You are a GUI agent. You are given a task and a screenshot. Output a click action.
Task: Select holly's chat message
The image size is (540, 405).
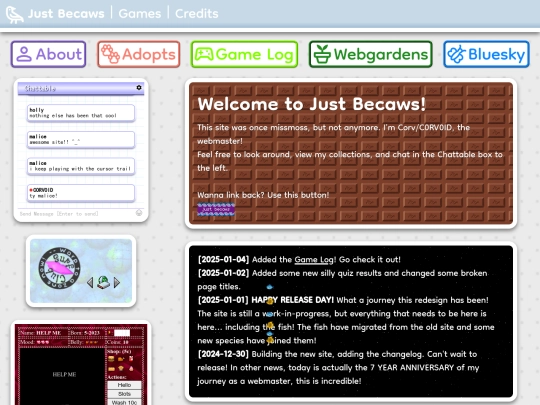point(81,113)
